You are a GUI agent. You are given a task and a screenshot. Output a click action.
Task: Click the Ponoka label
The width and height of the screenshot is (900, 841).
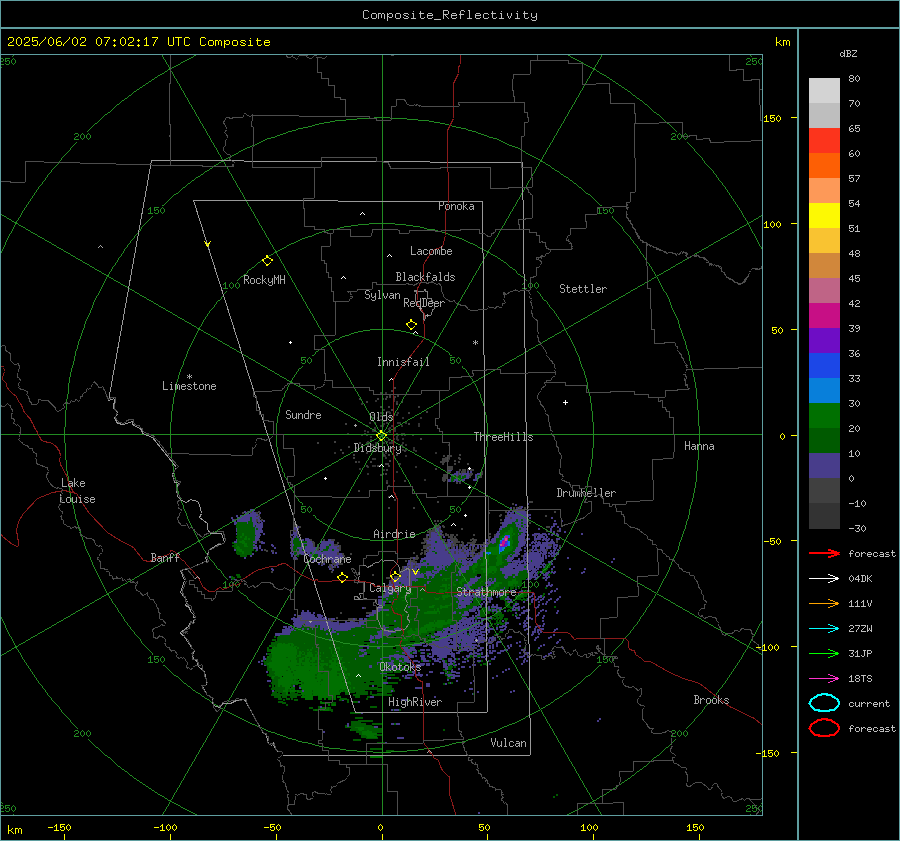pos(456,206)
